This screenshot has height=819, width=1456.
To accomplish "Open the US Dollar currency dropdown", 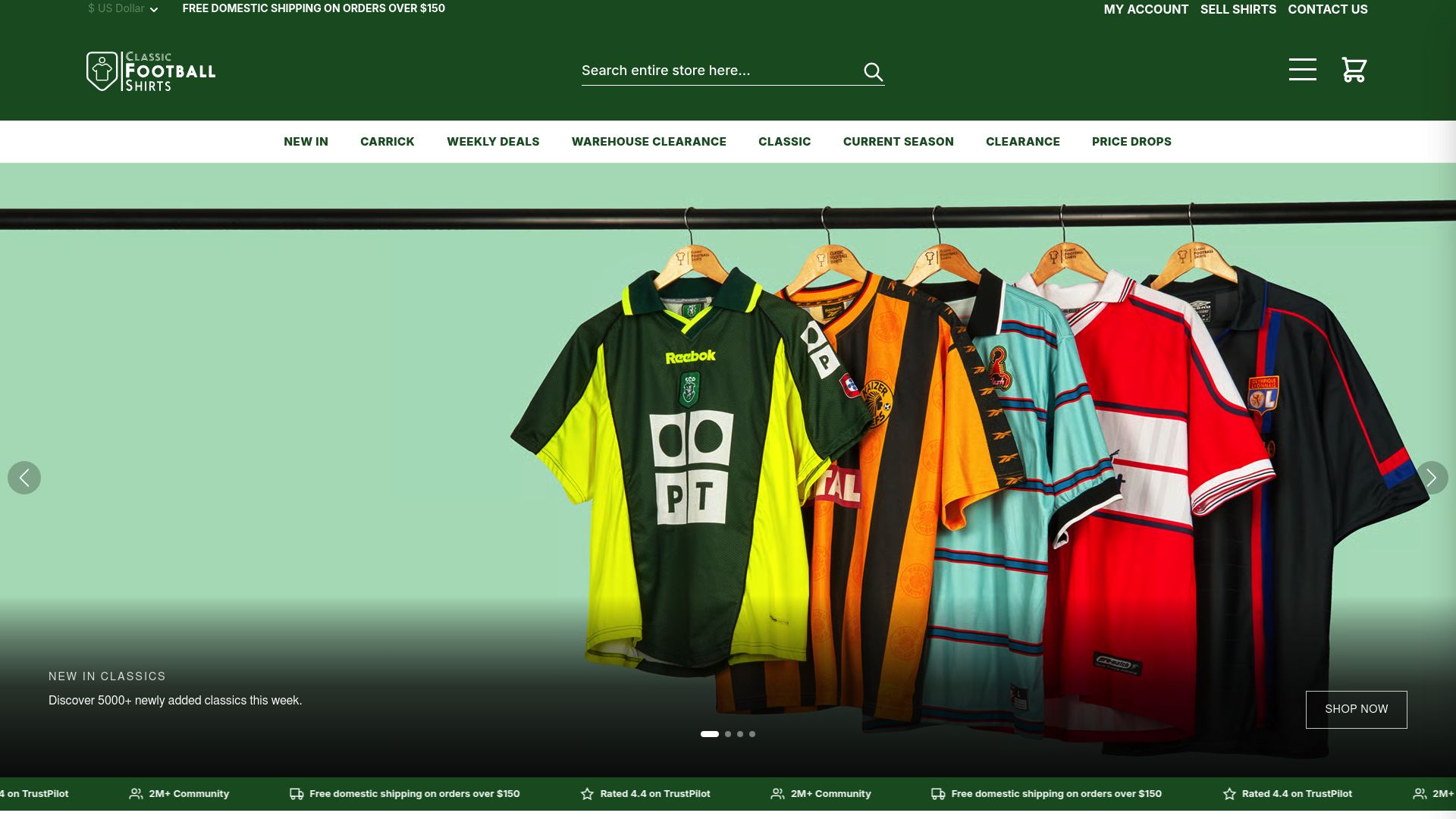I will pos(123,9).
